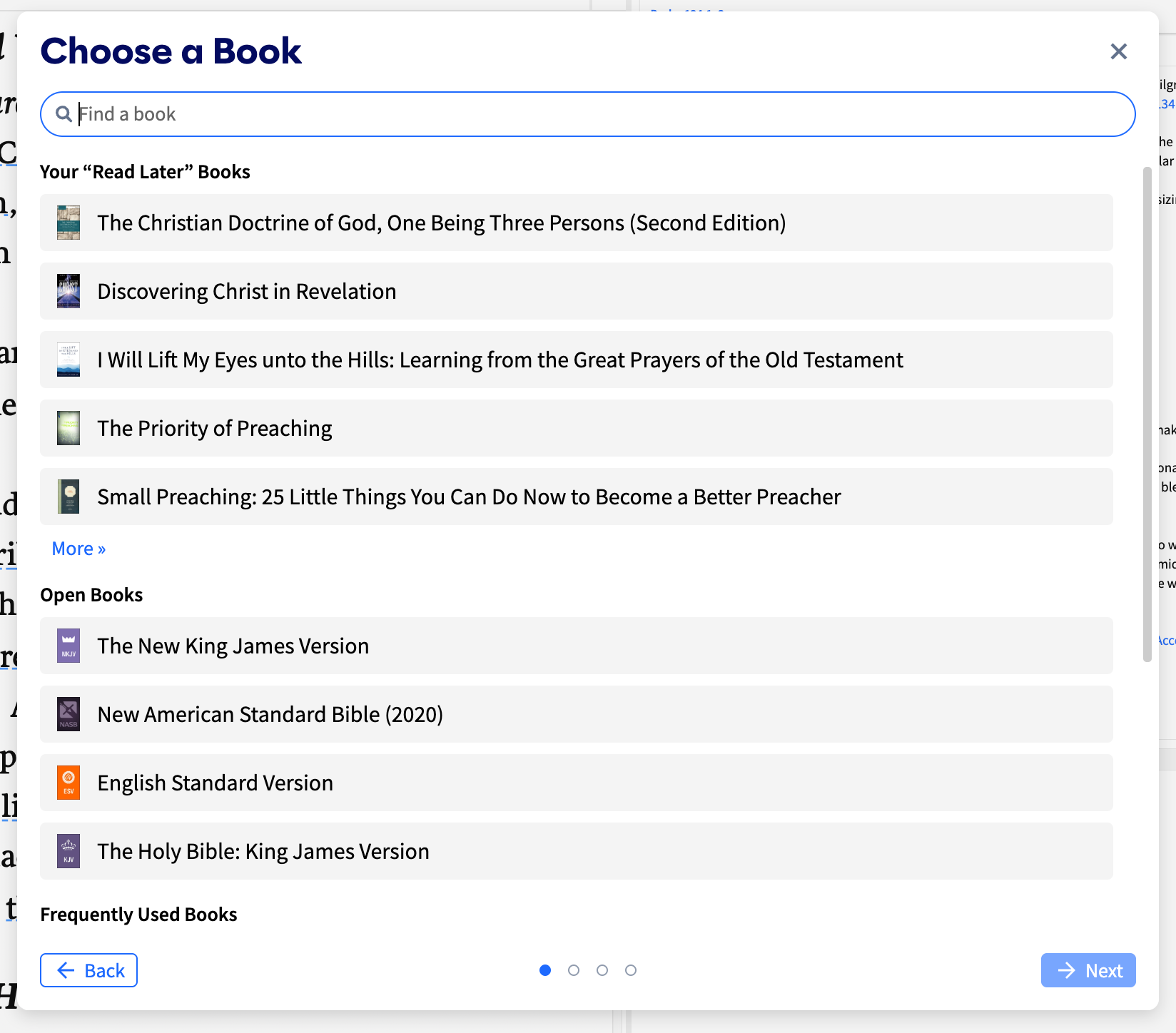Click the Find a book search field
Image resolution: width=1176 pixels, height=1033 pixels.
[587, 114]
